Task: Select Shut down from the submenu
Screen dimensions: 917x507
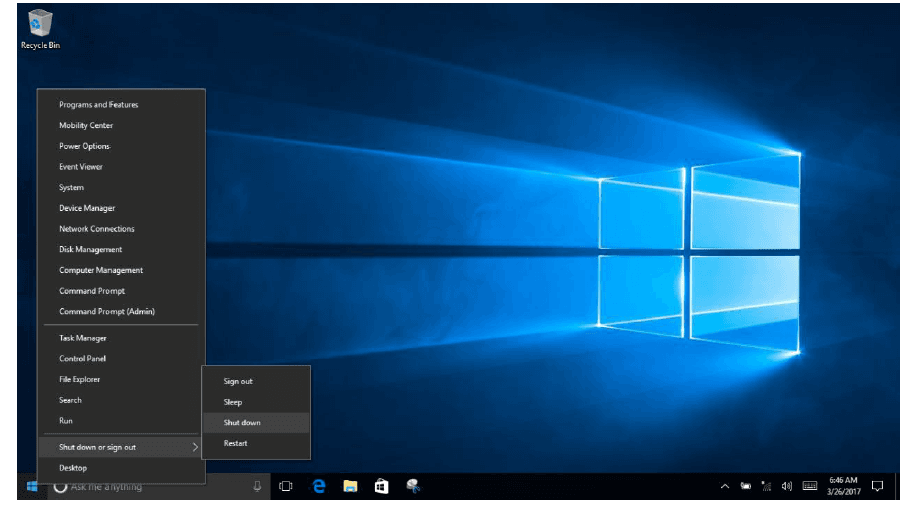Action: (242, 423)
